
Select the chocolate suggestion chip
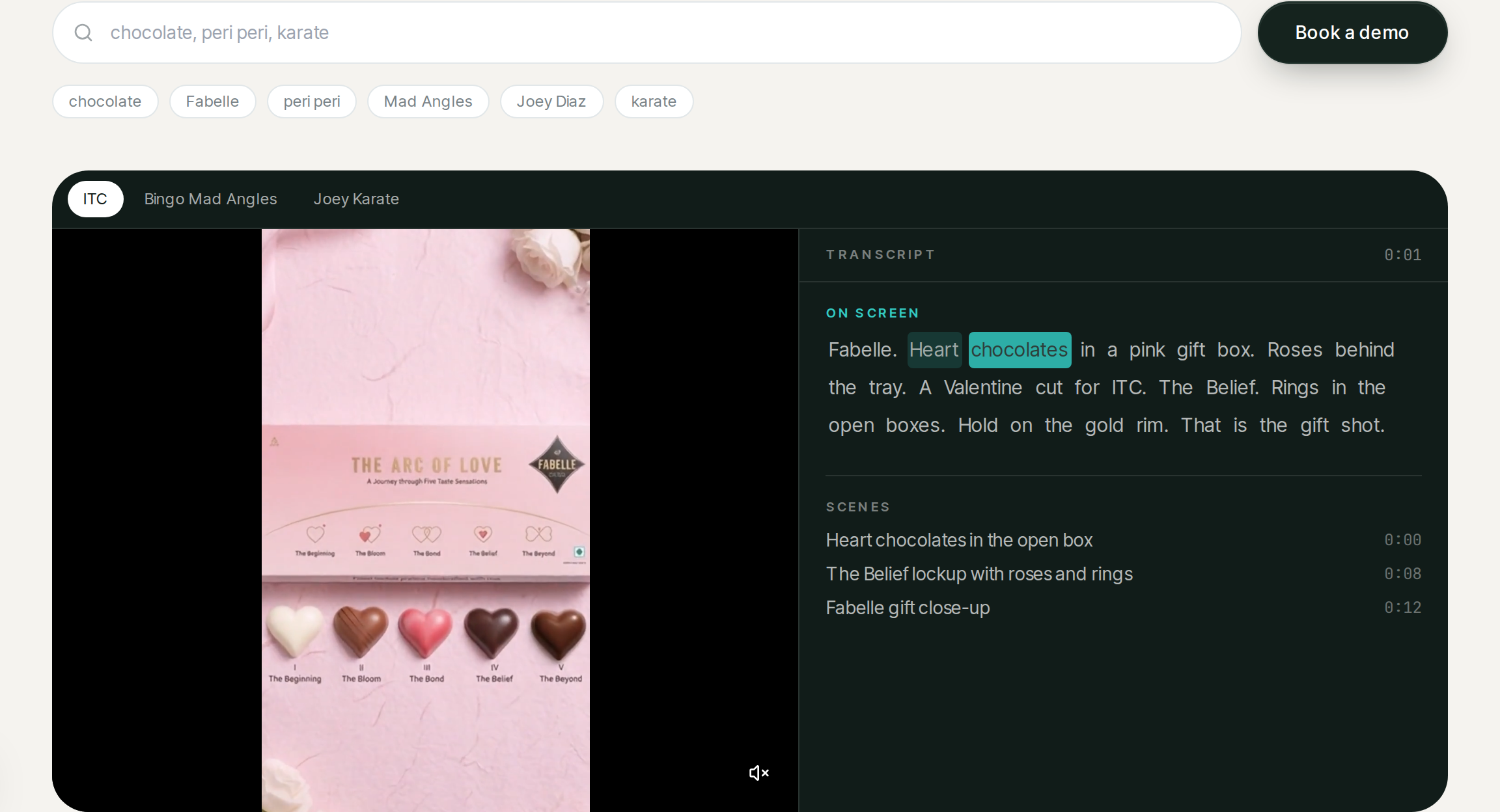click(x=105, y=101)
